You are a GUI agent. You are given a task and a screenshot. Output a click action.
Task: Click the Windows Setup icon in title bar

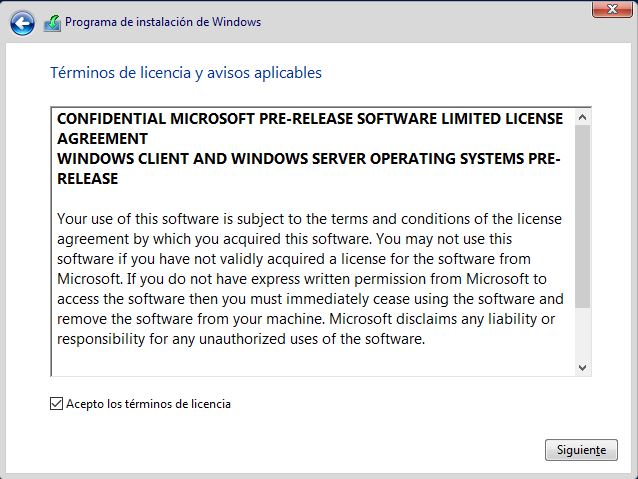(52, 22)
